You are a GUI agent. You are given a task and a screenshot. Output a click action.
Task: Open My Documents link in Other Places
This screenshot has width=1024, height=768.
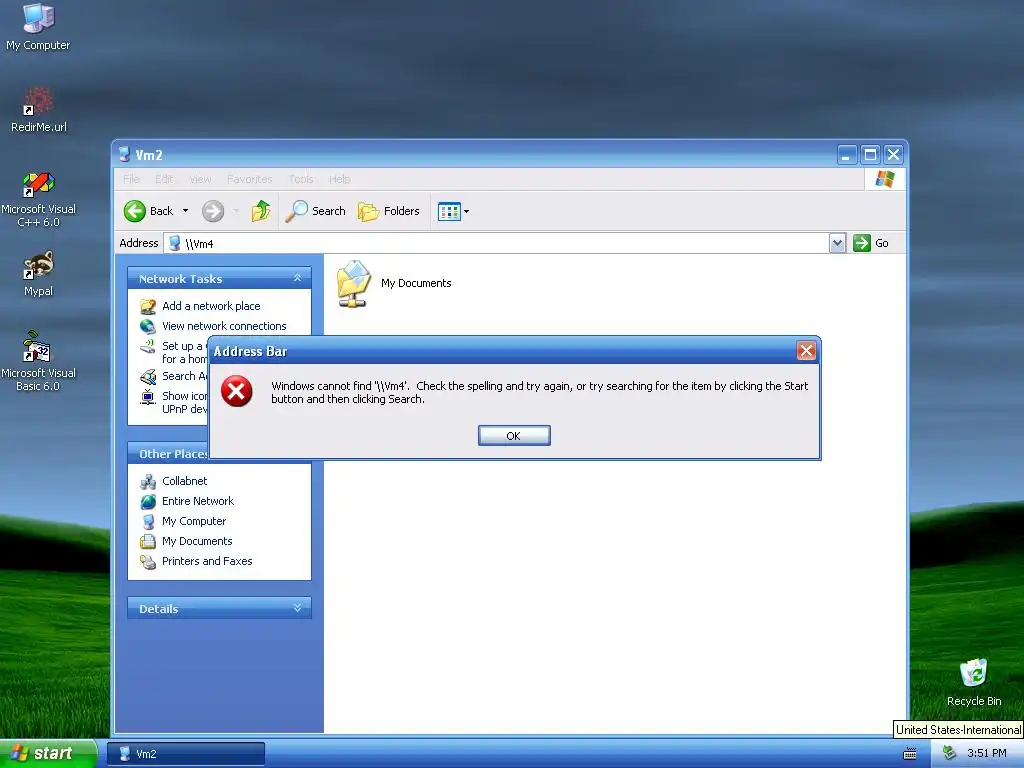[x=197, y=541]
